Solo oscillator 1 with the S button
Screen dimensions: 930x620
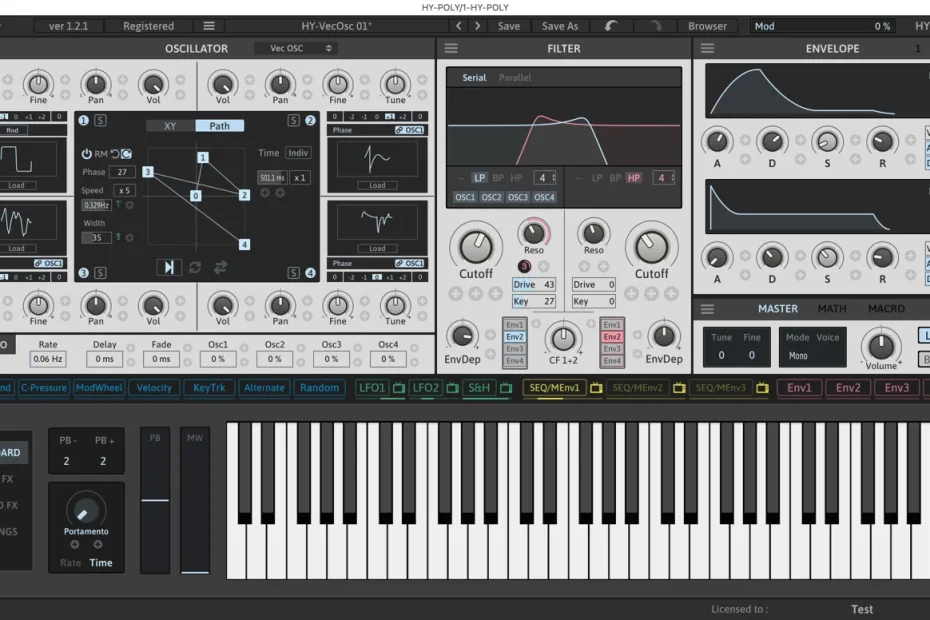(100, 121)
